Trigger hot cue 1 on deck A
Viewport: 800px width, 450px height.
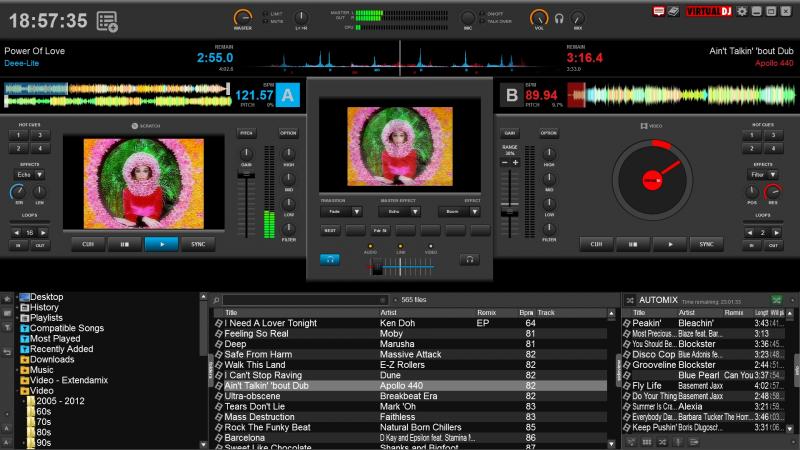point(18,135)
